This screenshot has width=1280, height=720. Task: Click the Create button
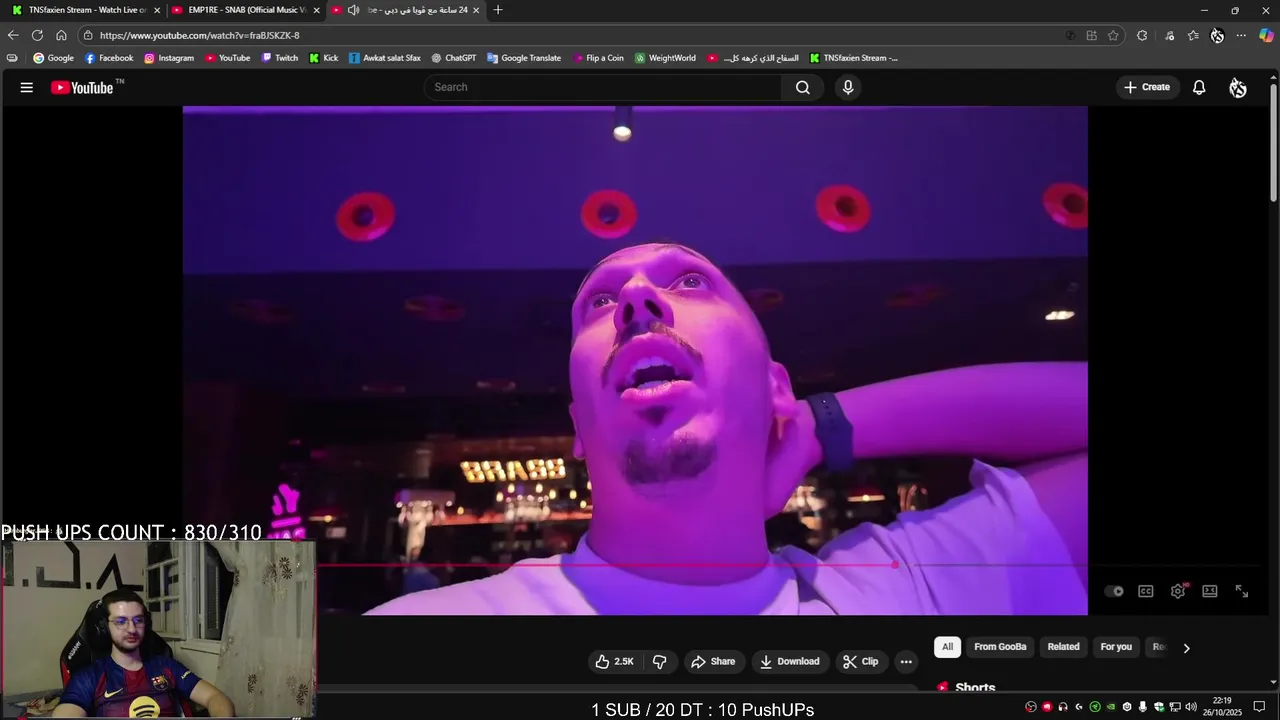(x=1146, y=87)
